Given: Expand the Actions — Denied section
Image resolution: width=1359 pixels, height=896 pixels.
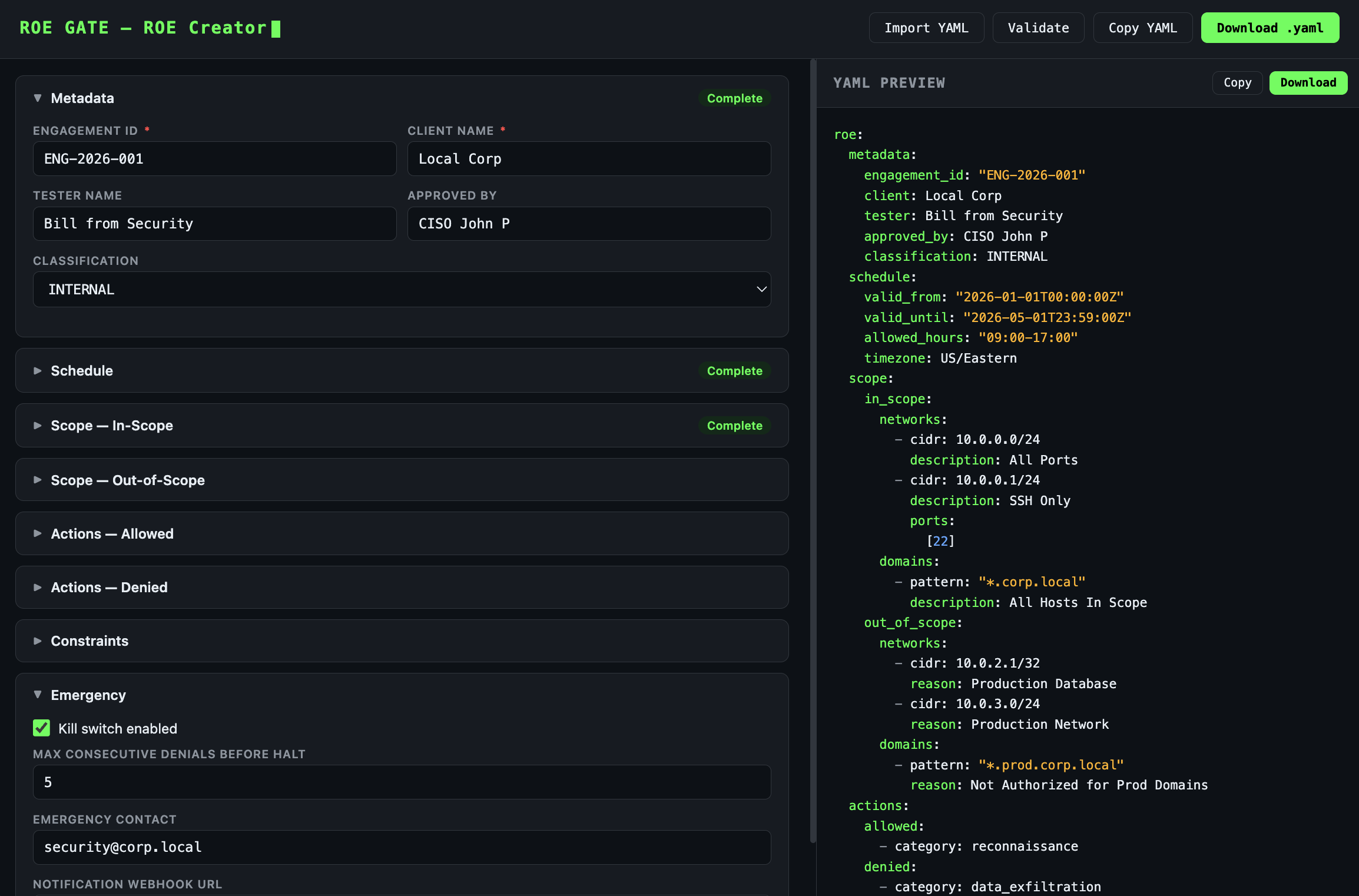Looking at the screenshot, I should 109,587.
